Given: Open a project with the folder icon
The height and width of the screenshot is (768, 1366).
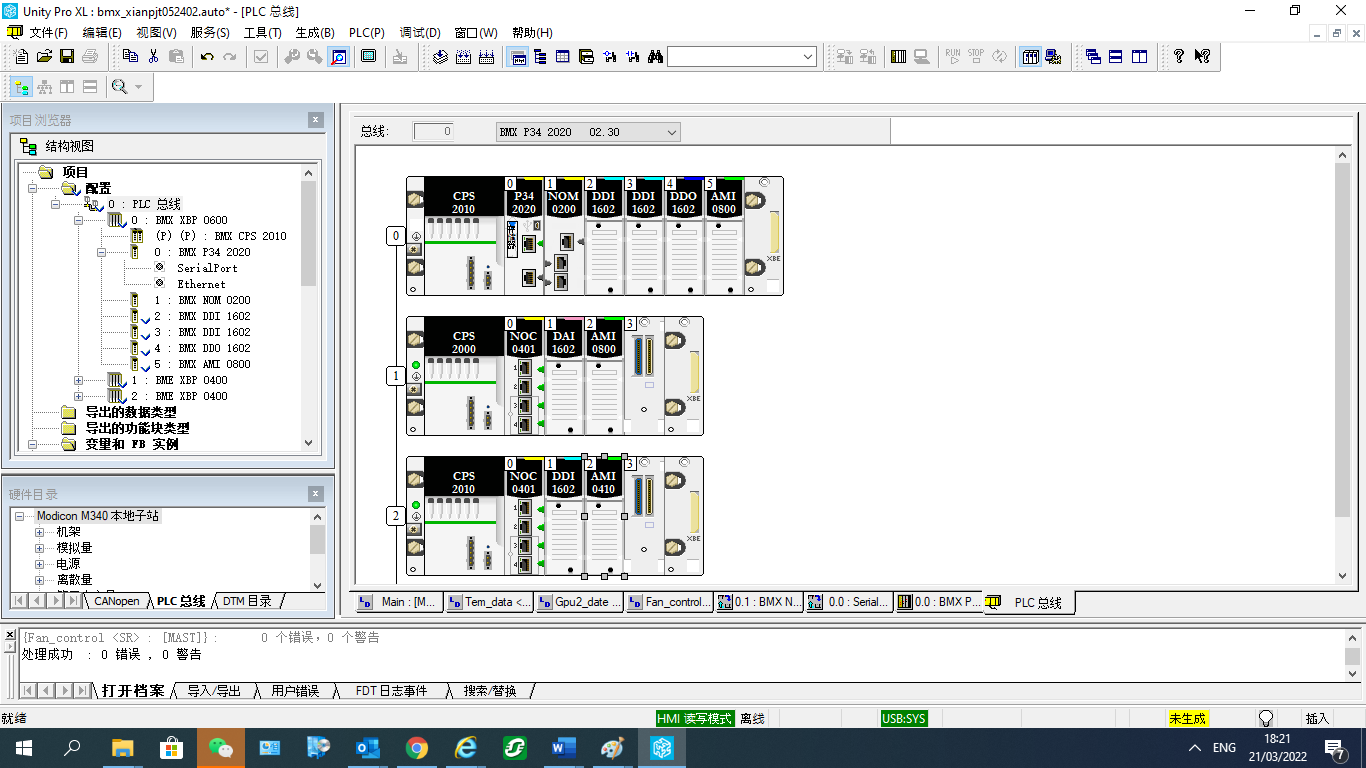Looking at the screenshot, I should (44, 57).
